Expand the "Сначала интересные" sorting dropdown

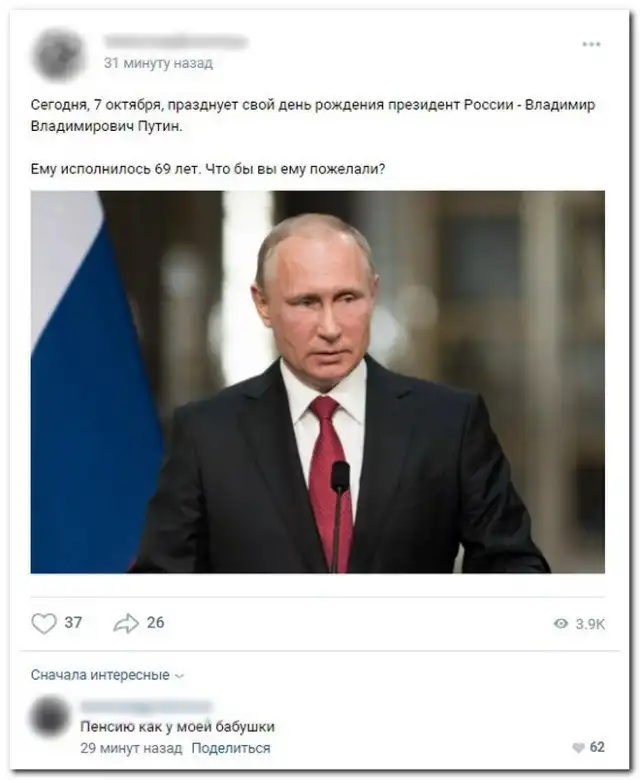click(x=100, y=675)
